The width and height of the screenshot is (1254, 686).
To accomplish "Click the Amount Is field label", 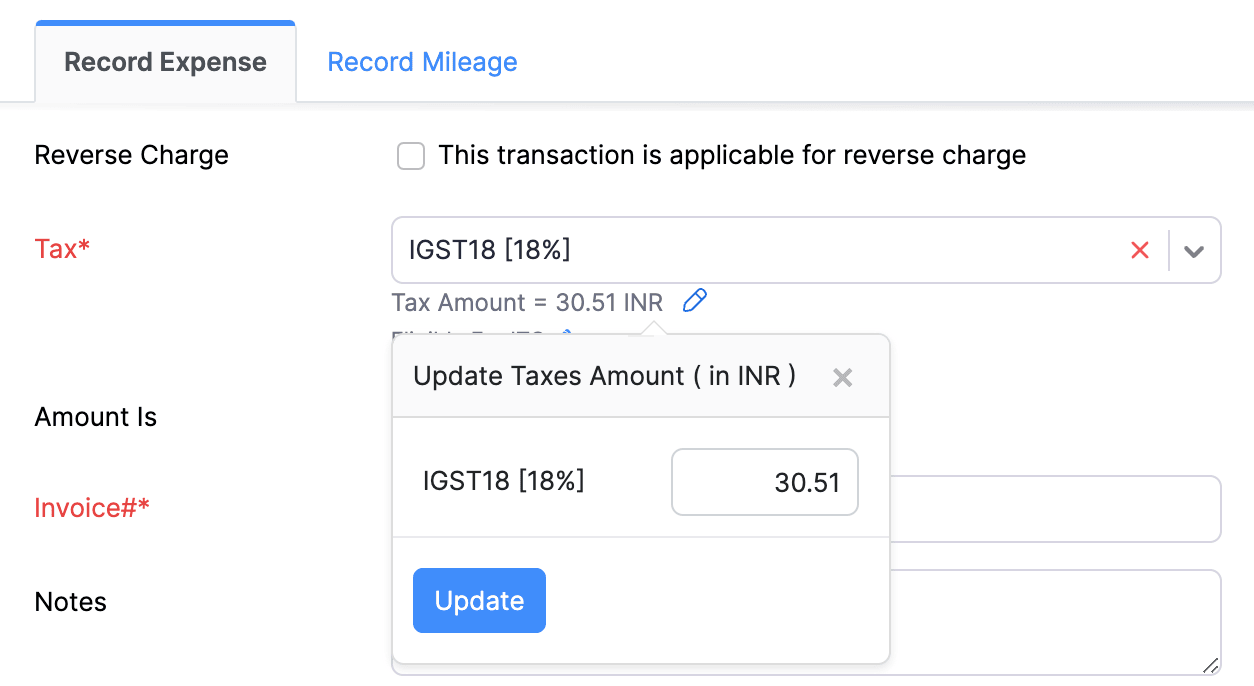I will [x=95, y=417].
